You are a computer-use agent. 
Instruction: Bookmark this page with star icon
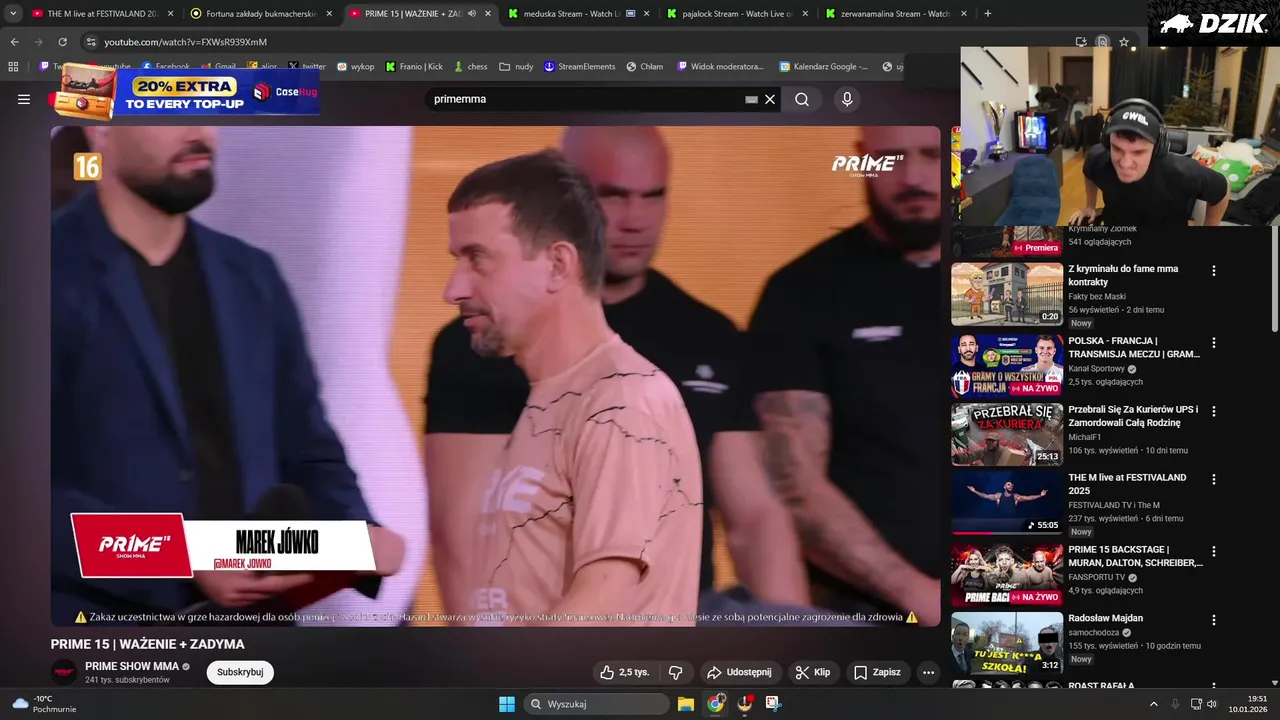[1124, 42]
